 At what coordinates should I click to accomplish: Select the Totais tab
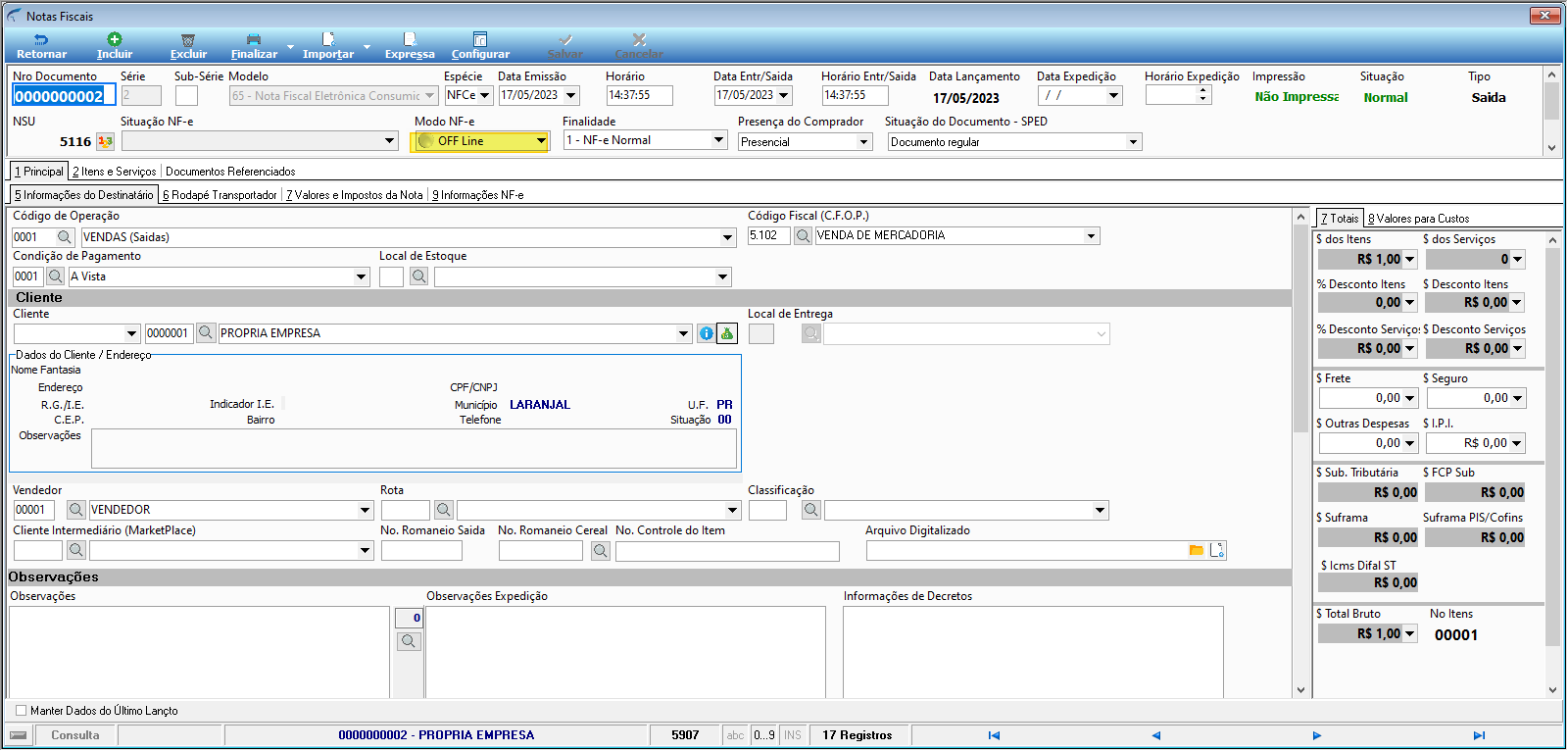pos(1340,219)
